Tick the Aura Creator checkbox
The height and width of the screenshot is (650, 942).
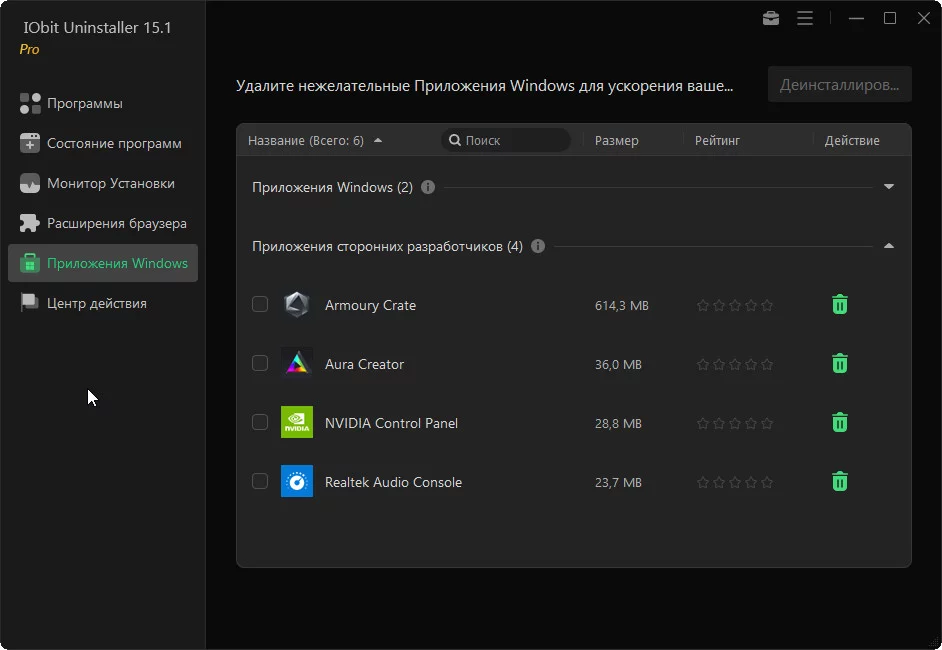(x=260, y=364)
